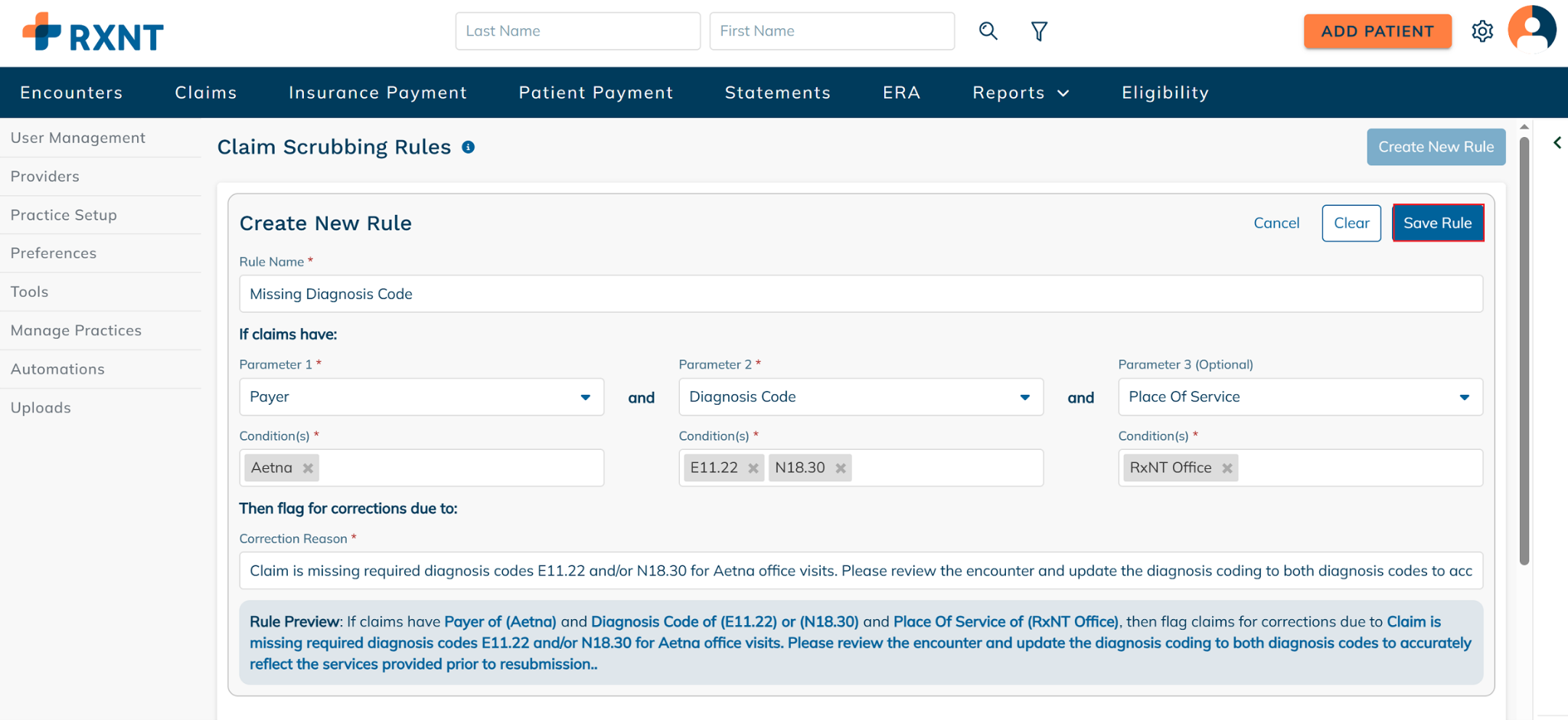Open the patient filter funnel icon
Viewport: 1568px width, 720px height.
point(1039,31)
